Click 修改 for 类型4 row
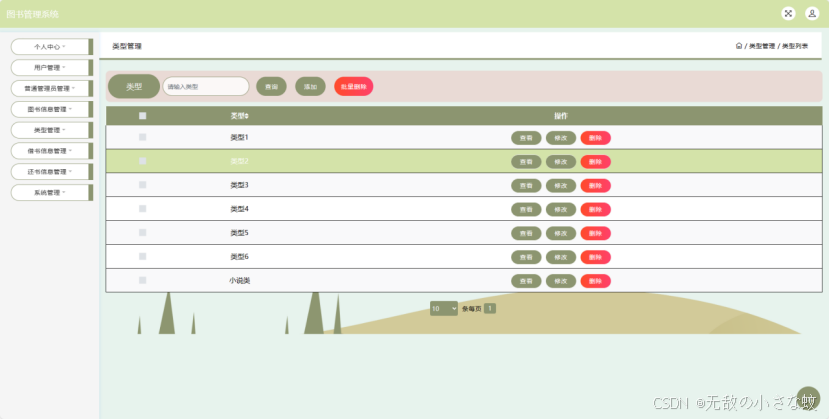829x419 pixels. [561, 209]
